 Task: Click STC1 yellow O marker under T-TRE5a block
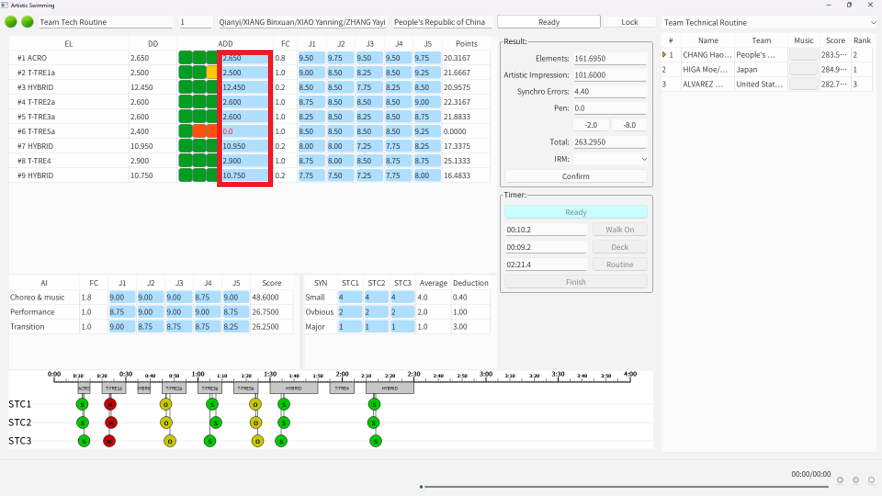pos(255,404)
